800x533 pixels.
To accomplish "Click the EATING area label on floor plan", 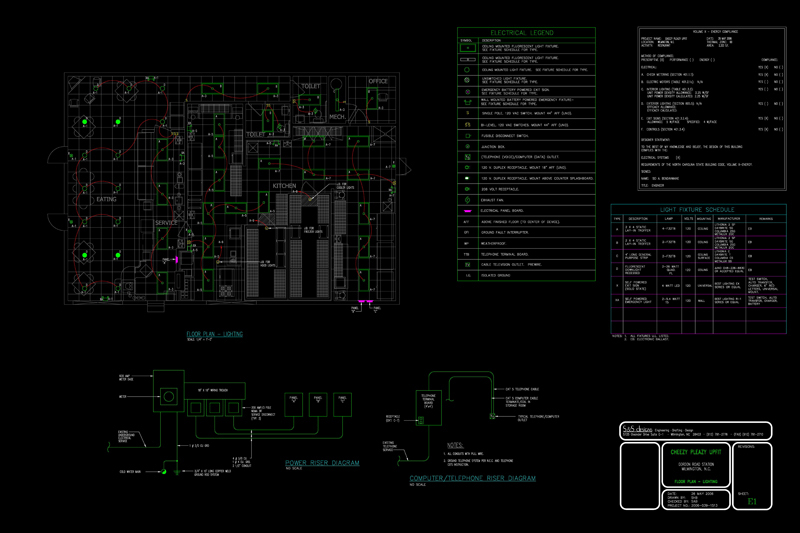I will click(109, 199).
